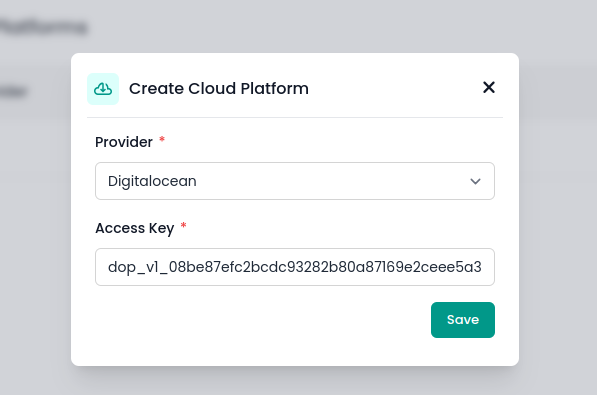
Task: Click the blurred Platforms heading behind dialog
Action: pyautogui.click(x=43, y=27)
